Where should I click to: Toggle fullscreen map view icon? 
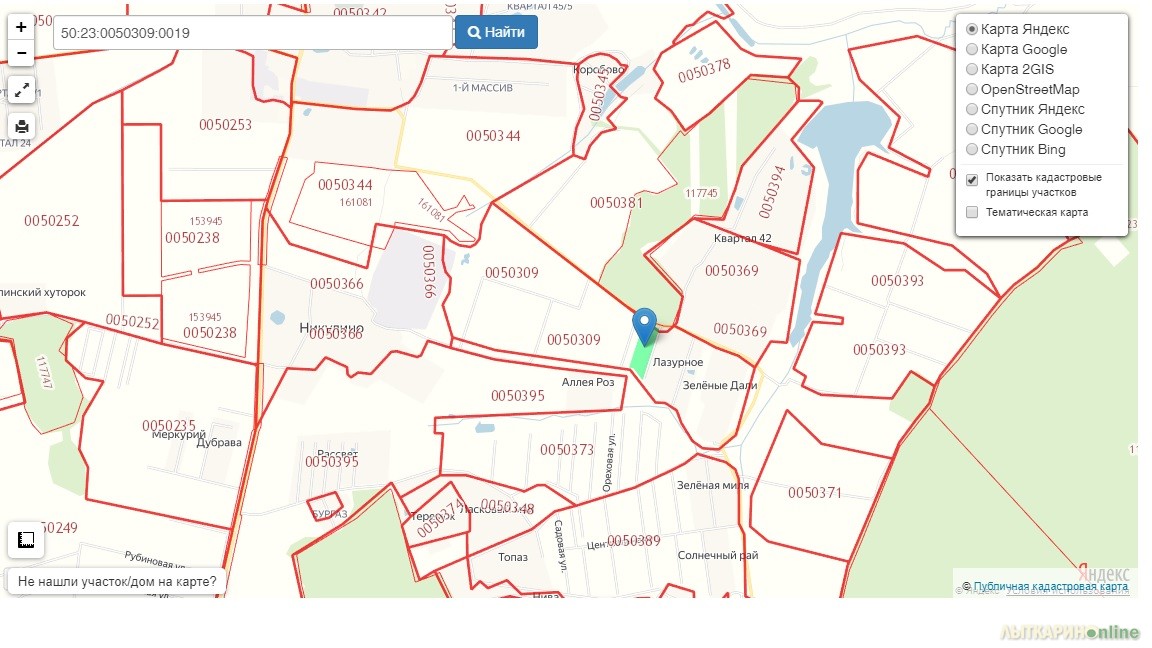click(x=21, y=90)
